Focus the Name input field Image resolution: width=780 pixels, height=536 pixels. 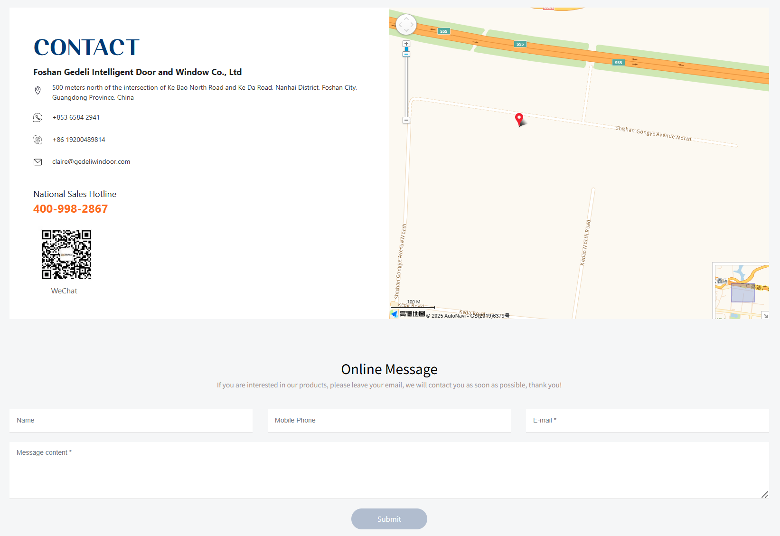click(131, 421)
